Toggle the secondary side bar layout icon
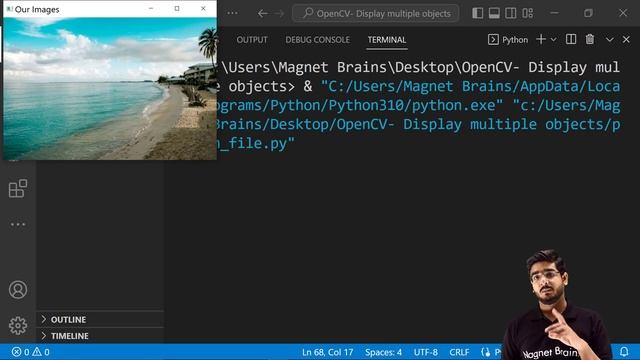Viewport: 640px width, 360px height. tap(511, 13)
